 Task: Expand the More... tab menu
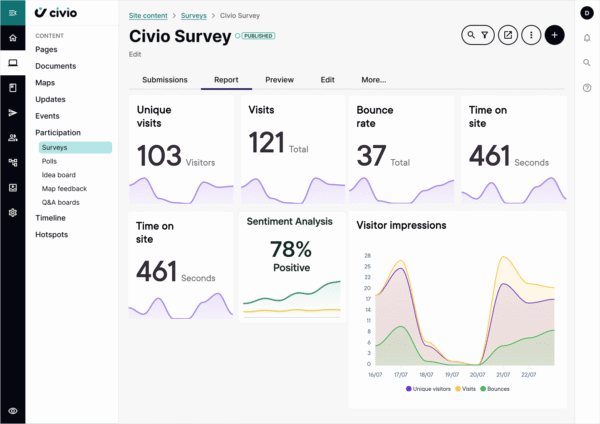[x=373, y=79]
